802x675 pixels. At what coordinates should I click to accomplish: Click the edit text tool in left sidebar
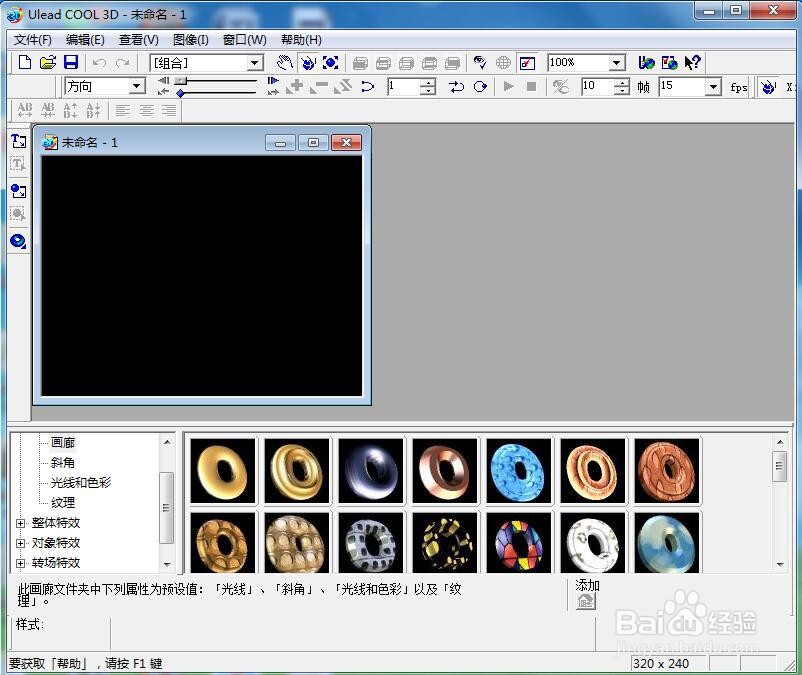click(x=18, y=164)
